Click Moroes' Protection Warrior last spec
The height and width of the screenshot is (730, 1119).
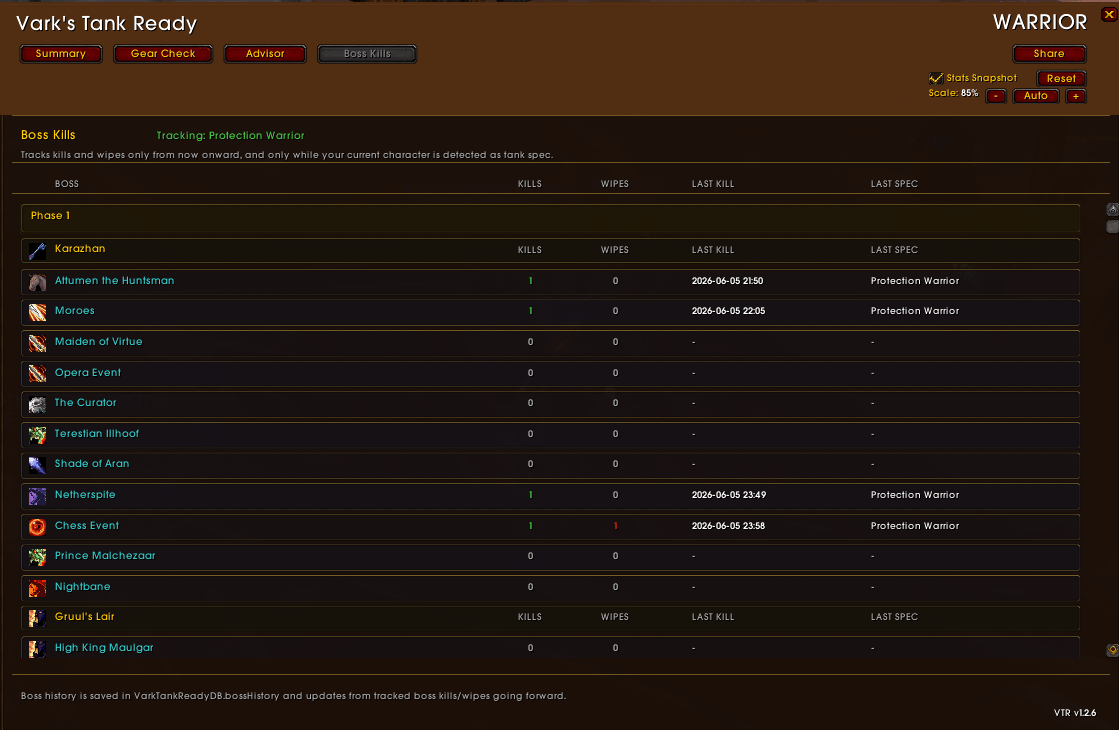(x=914, y=311)
